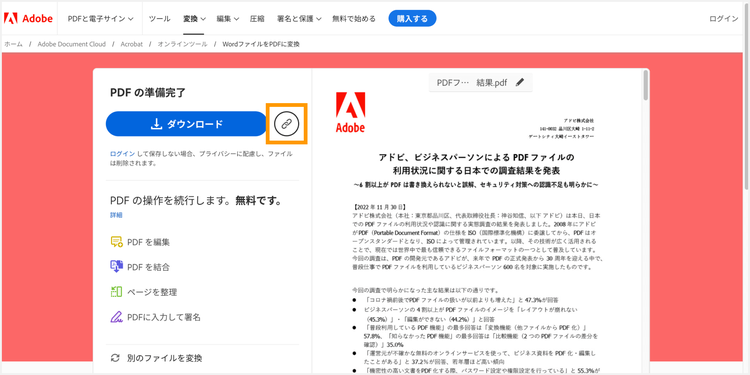The width and height of the screenshot is (750, 375).
Task: Go to ホーム in the breadcrumb
Action: pyautogui.click(x=13, y=44)
